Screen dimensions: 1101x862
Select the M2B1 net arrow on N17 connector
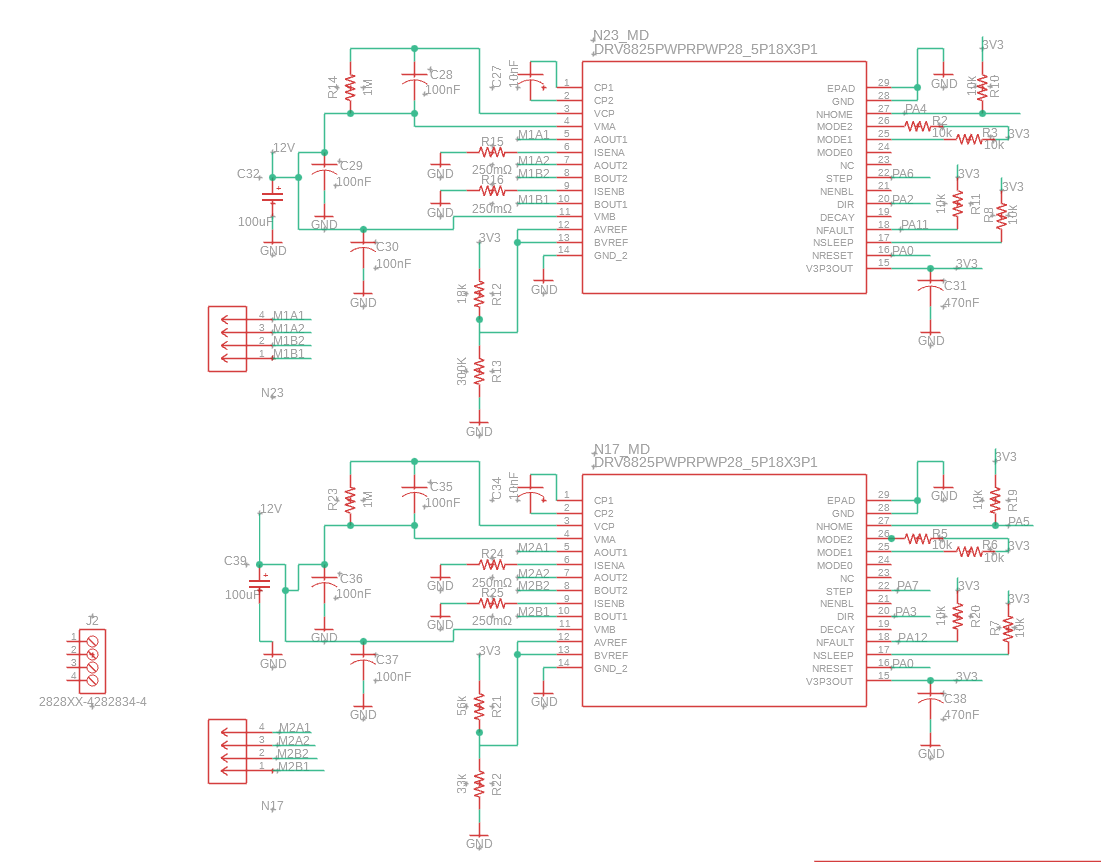(x=293, y=768)
